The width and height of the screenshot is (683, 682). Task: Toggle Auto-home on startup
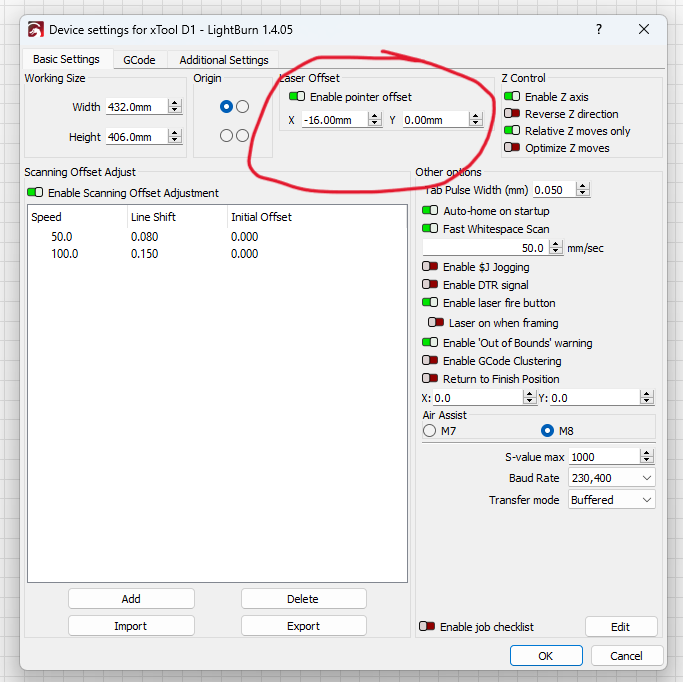(430, 210)
